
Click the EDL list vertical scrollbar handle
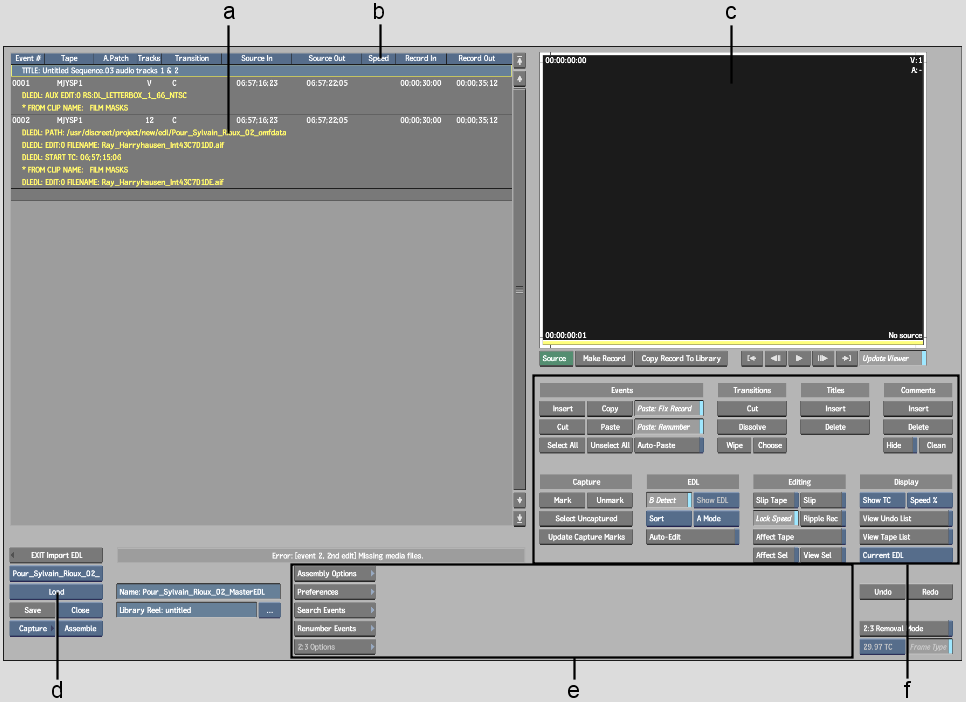click(x=519, y=289)
